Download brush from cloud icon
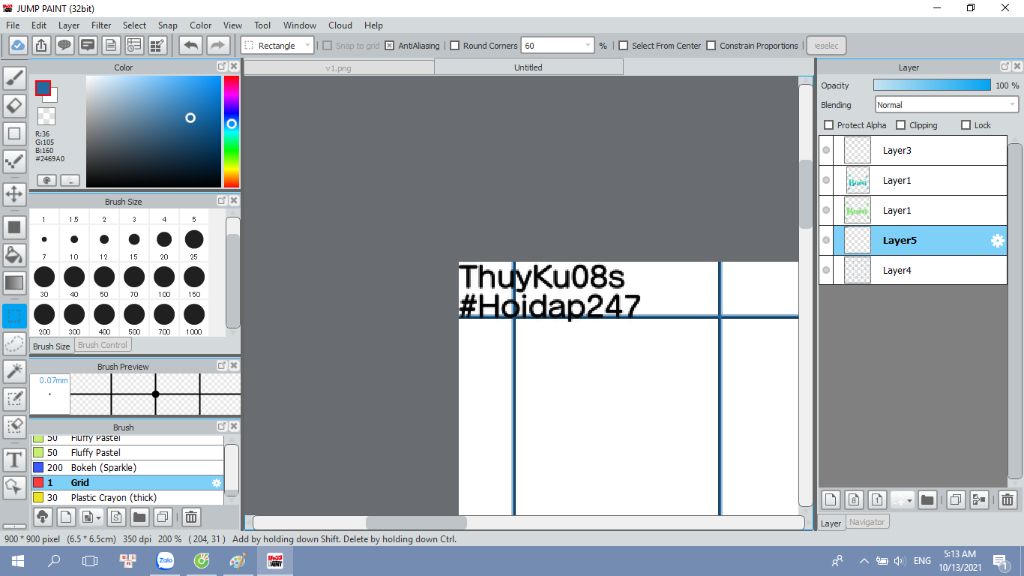Screen dimensions: 1024x576 pos(42,517)
